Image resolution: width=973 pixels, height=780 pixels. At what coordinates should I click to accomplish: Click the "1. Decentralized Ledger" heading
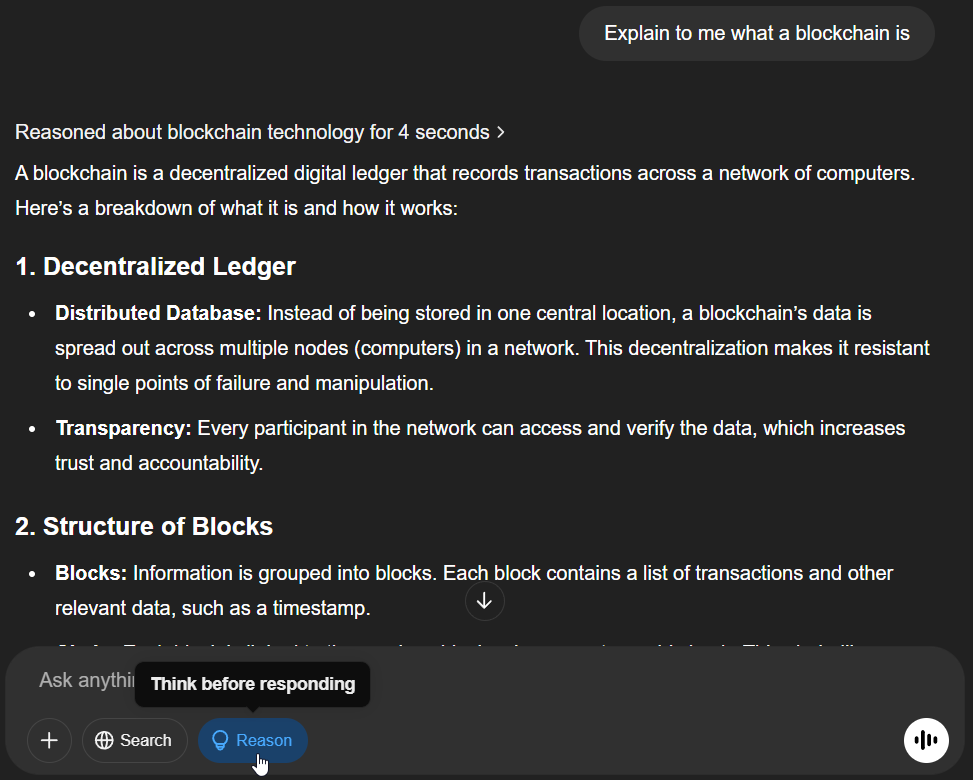click(155, 266)
